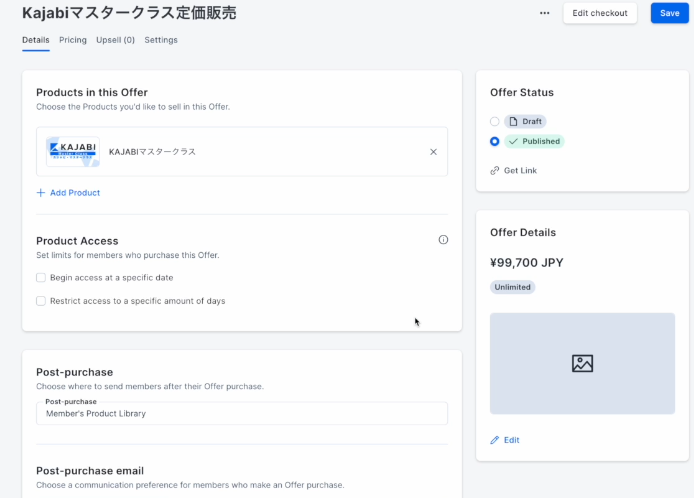The width and height of the screenshot is (694, 498).
Task: Remove KAJABIマスタークラス product with X icon
Action: pyautogui.click(x=433, y=152)
